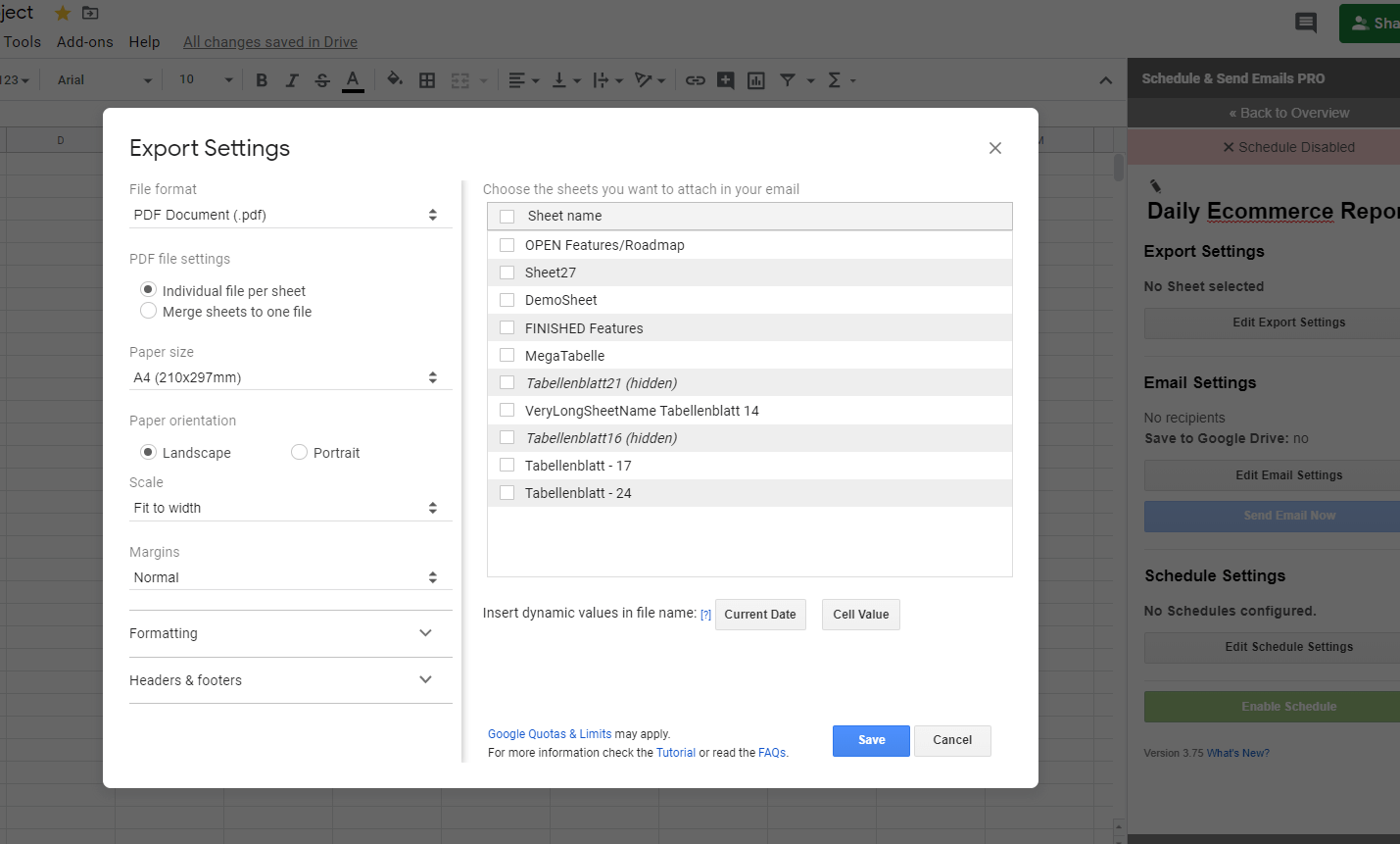Open the Paper size dropdown
Viewport: 1400px width, 844px height.
click(290, 377)
